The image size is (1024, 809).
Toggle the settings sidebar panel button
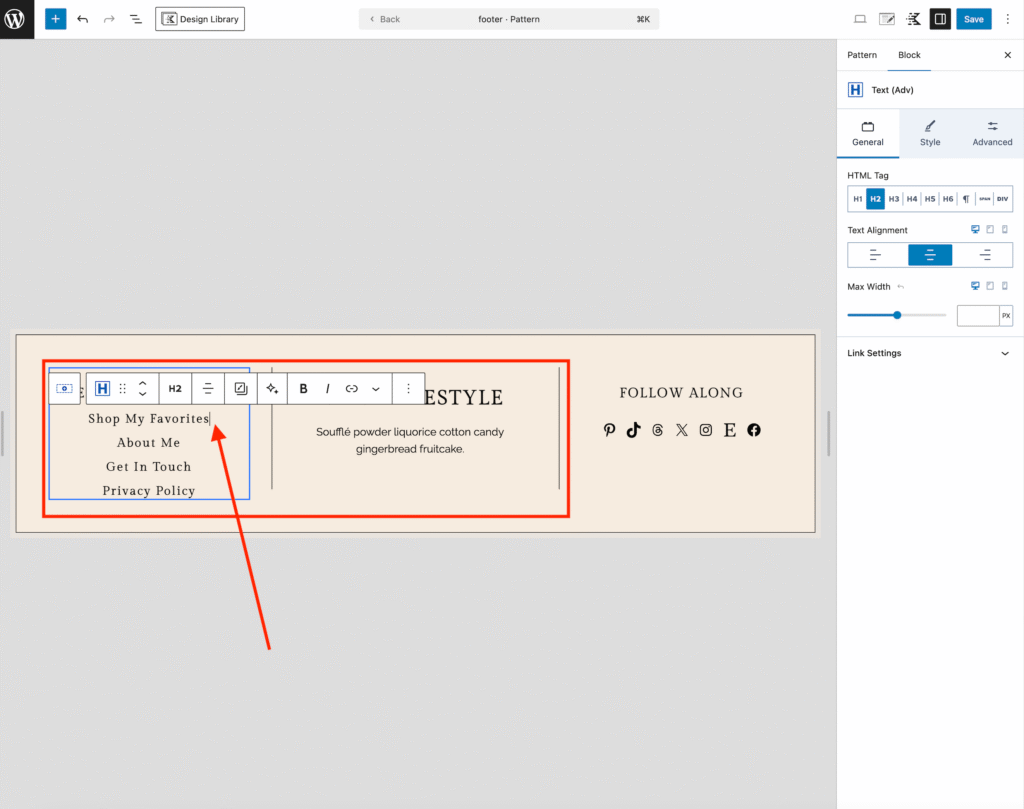pyautogui.click(x=940, y=19)
